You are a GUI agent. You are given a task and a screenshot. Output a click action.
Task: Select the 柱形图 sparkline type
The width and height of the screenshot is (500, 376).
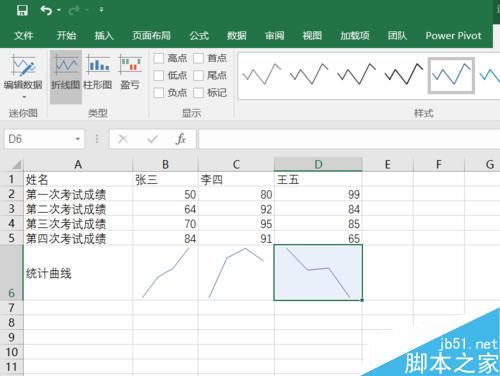pos(98,73)
